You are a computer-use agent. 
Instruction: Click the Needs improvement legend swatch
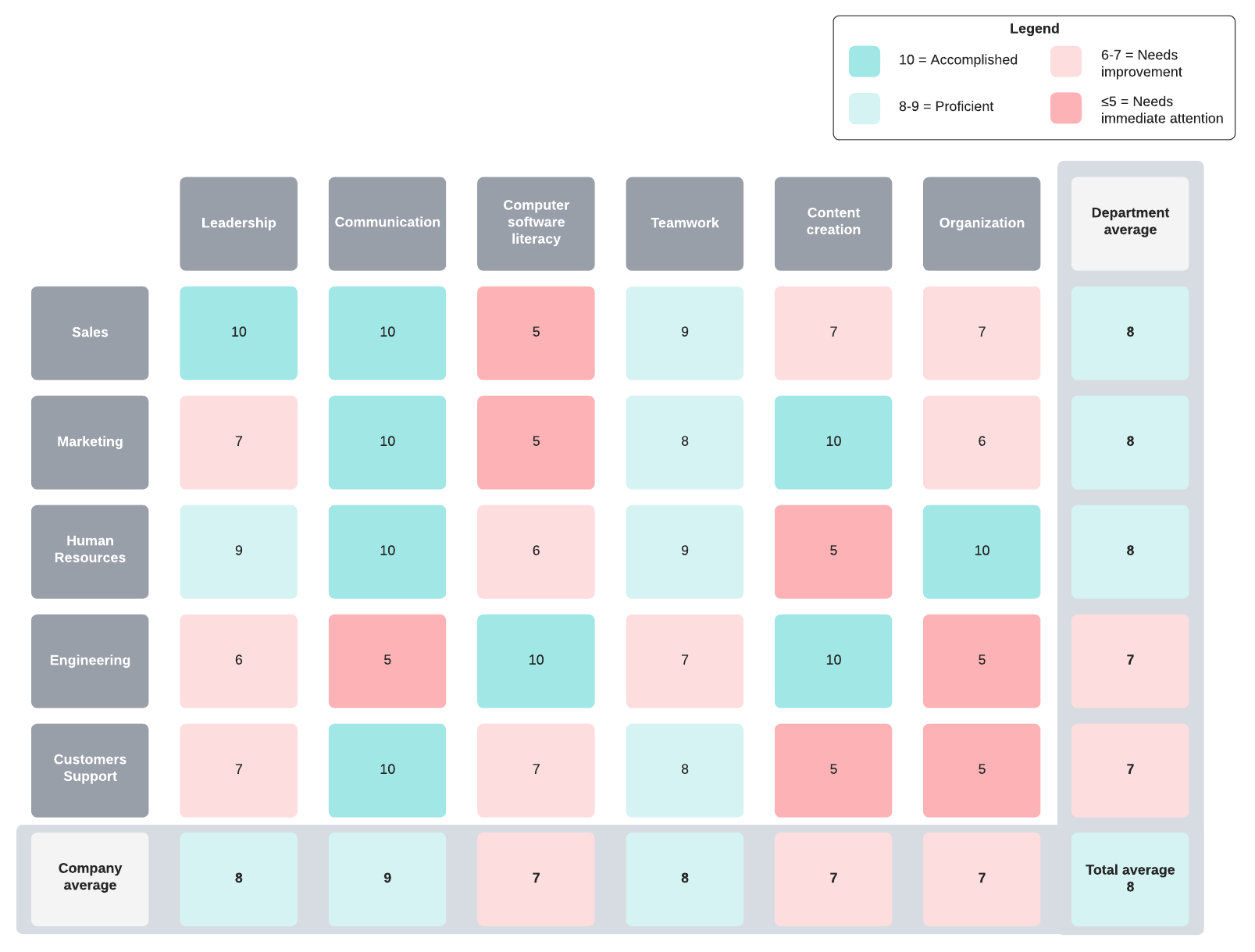[1065, 61]
